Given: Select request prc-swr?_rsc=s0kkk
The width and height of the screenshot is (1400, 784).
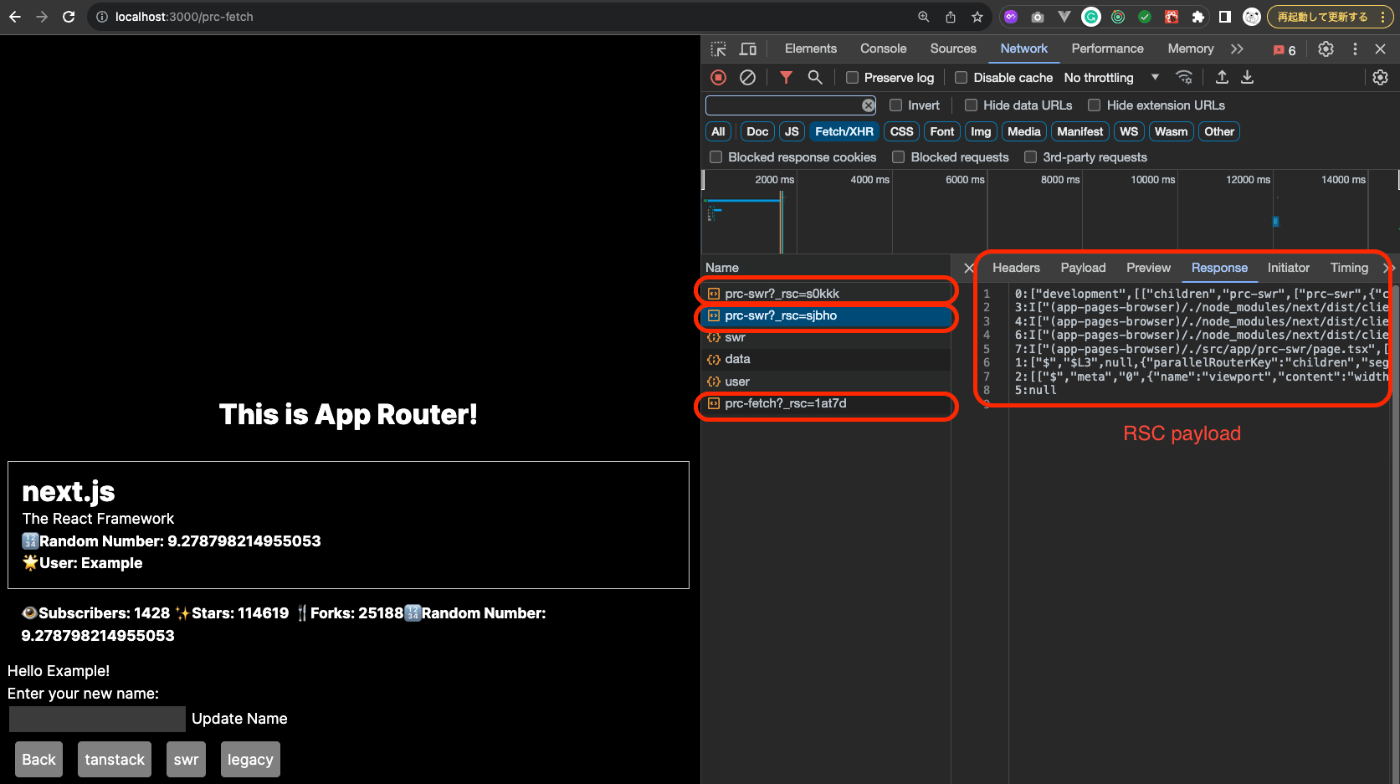Looking at the screenshot, I should (826, 294).
